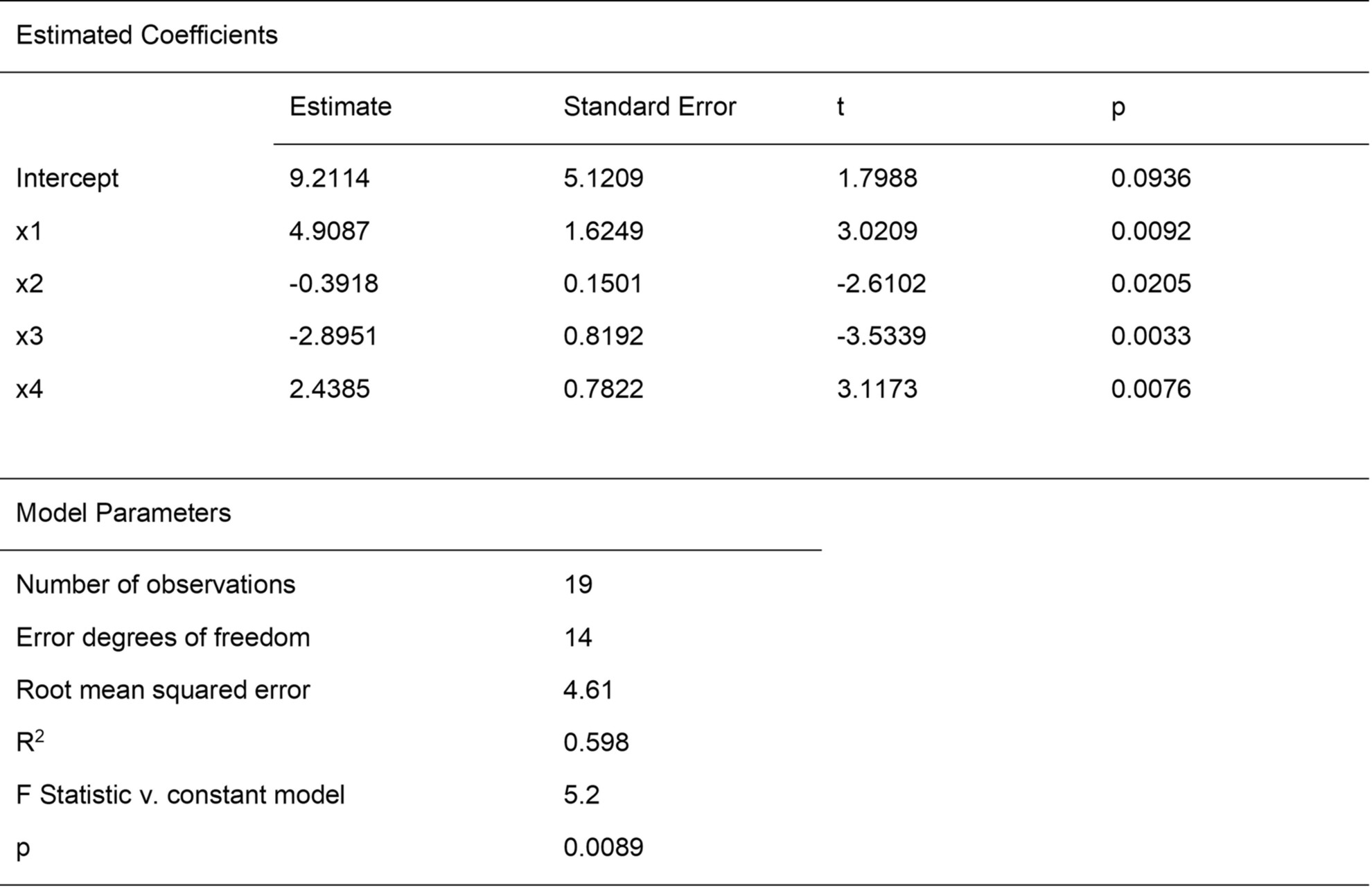1372x888 pixels.
Task: Select the x1 p-value 0.0092
Action: tap(1150, 232)
